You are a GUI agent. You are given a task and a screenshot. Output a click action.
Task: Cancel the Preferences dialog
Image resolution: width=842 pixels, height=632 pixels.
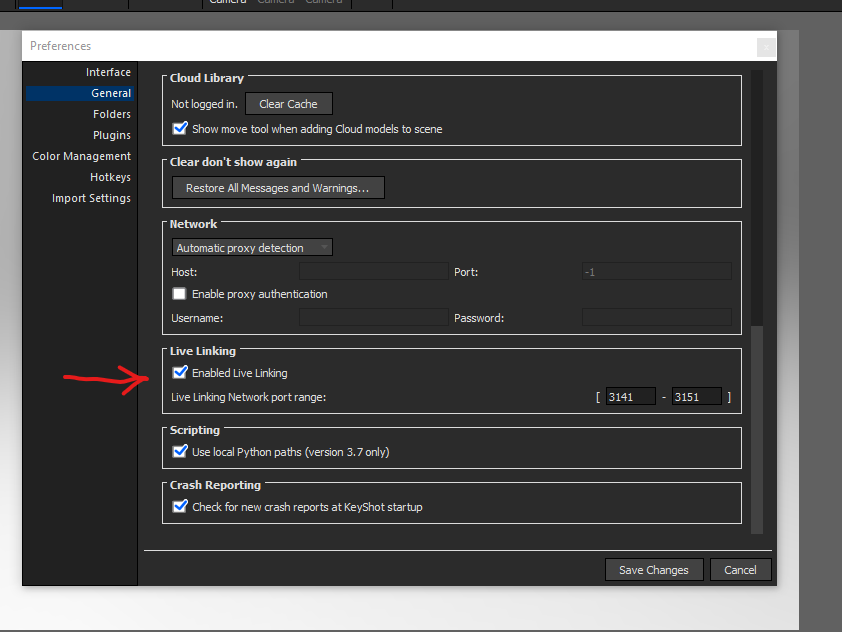[740, 569]
